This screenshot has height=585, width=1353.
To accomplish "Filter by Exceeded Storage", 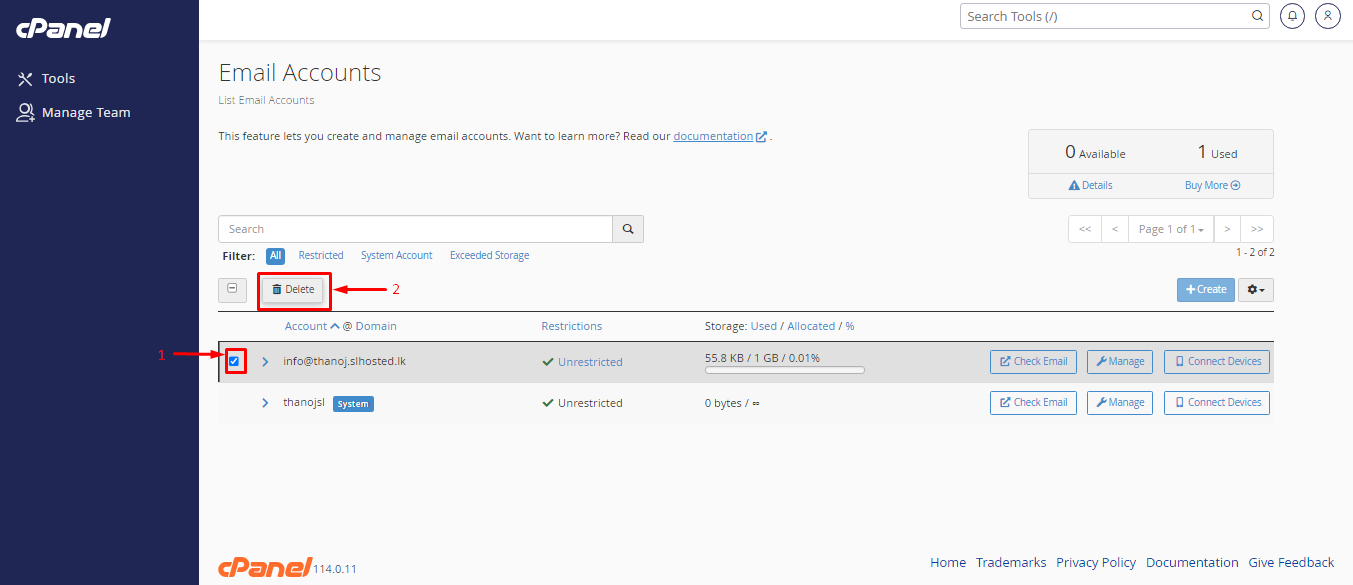I will 489,255.
